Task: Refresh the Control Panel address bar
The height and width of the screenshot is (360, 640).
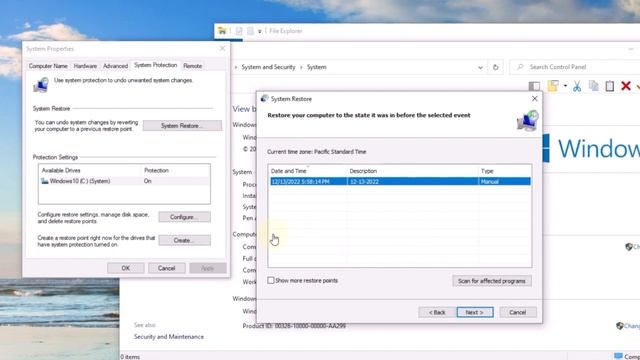Action: click(496, 67)
